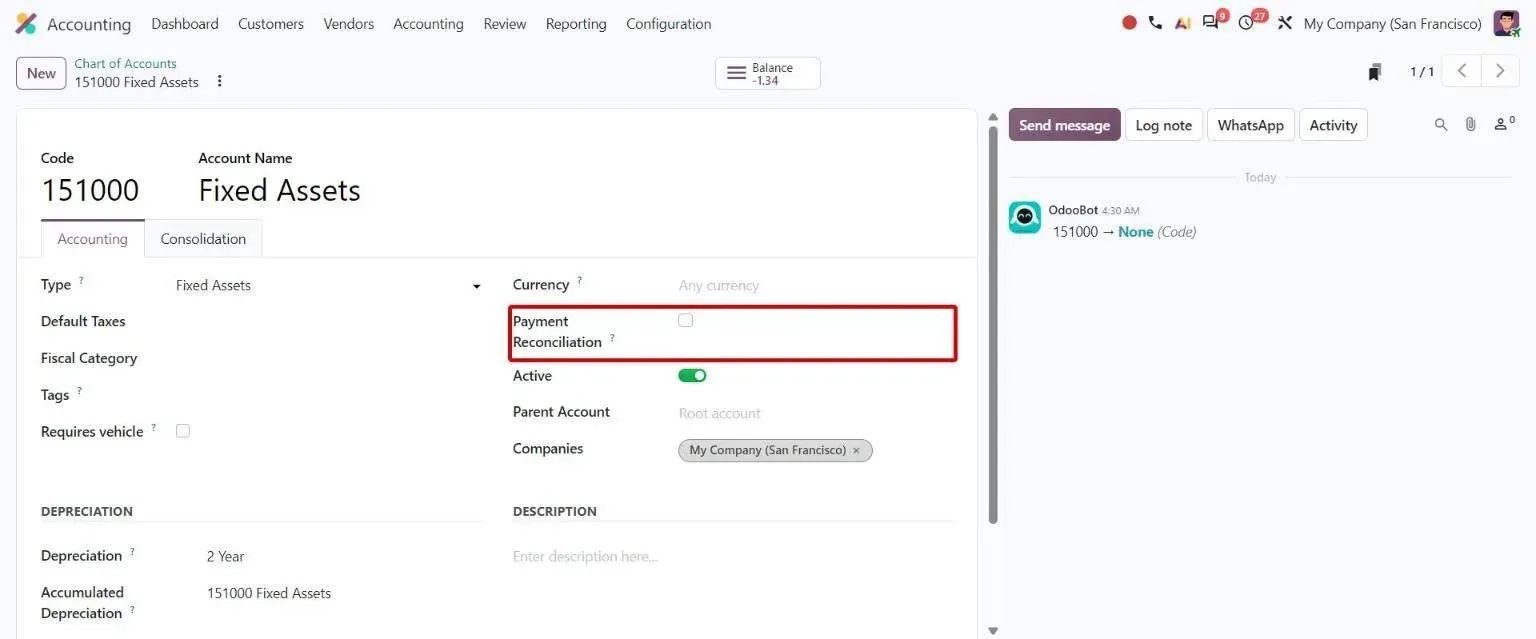Screen dimensions: 1536x639
Task: Open the Balance stat button
Action: (768, 73)
